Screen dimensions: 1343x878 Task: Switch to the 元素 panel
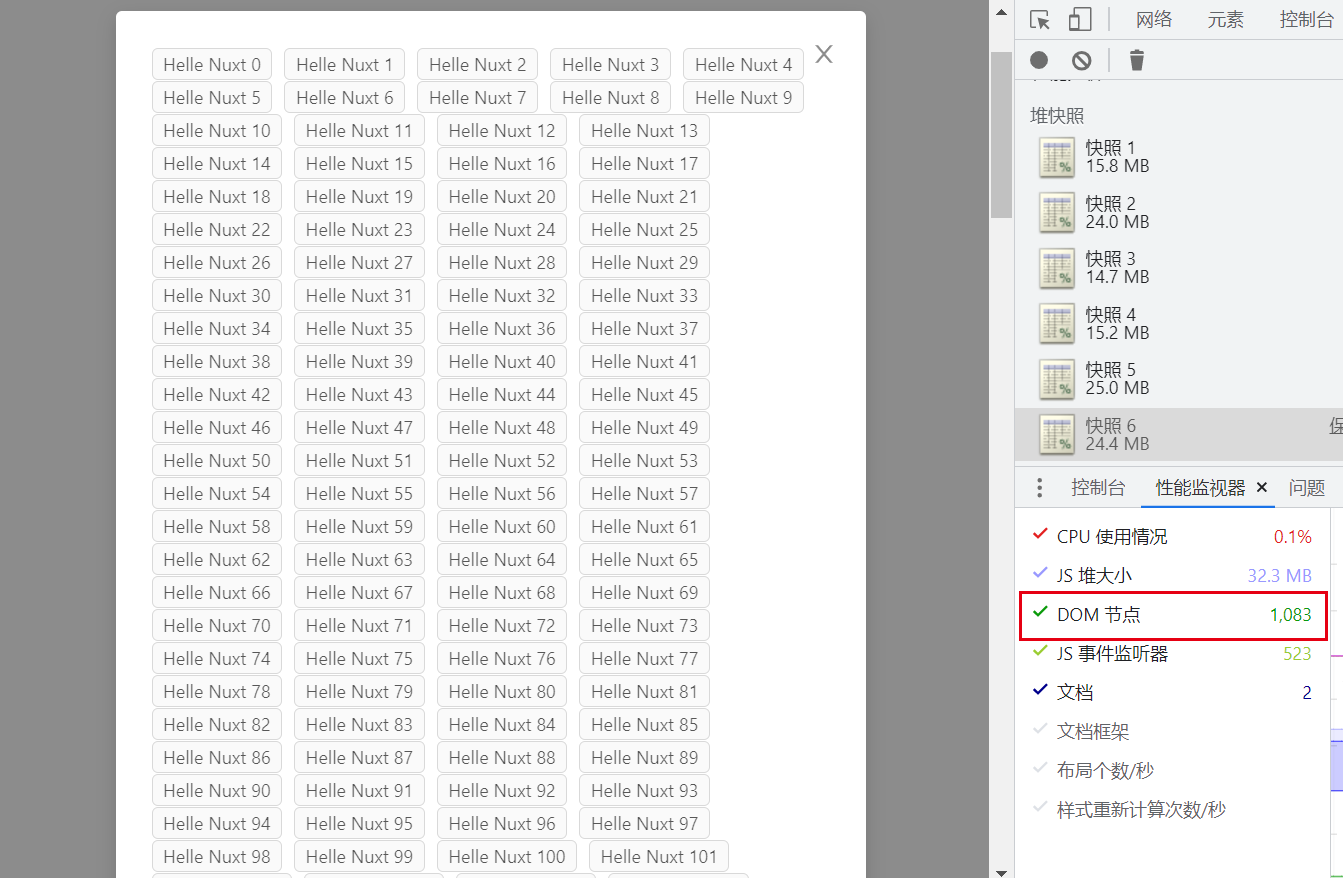pyautogui.click(x=1225, y=19)
